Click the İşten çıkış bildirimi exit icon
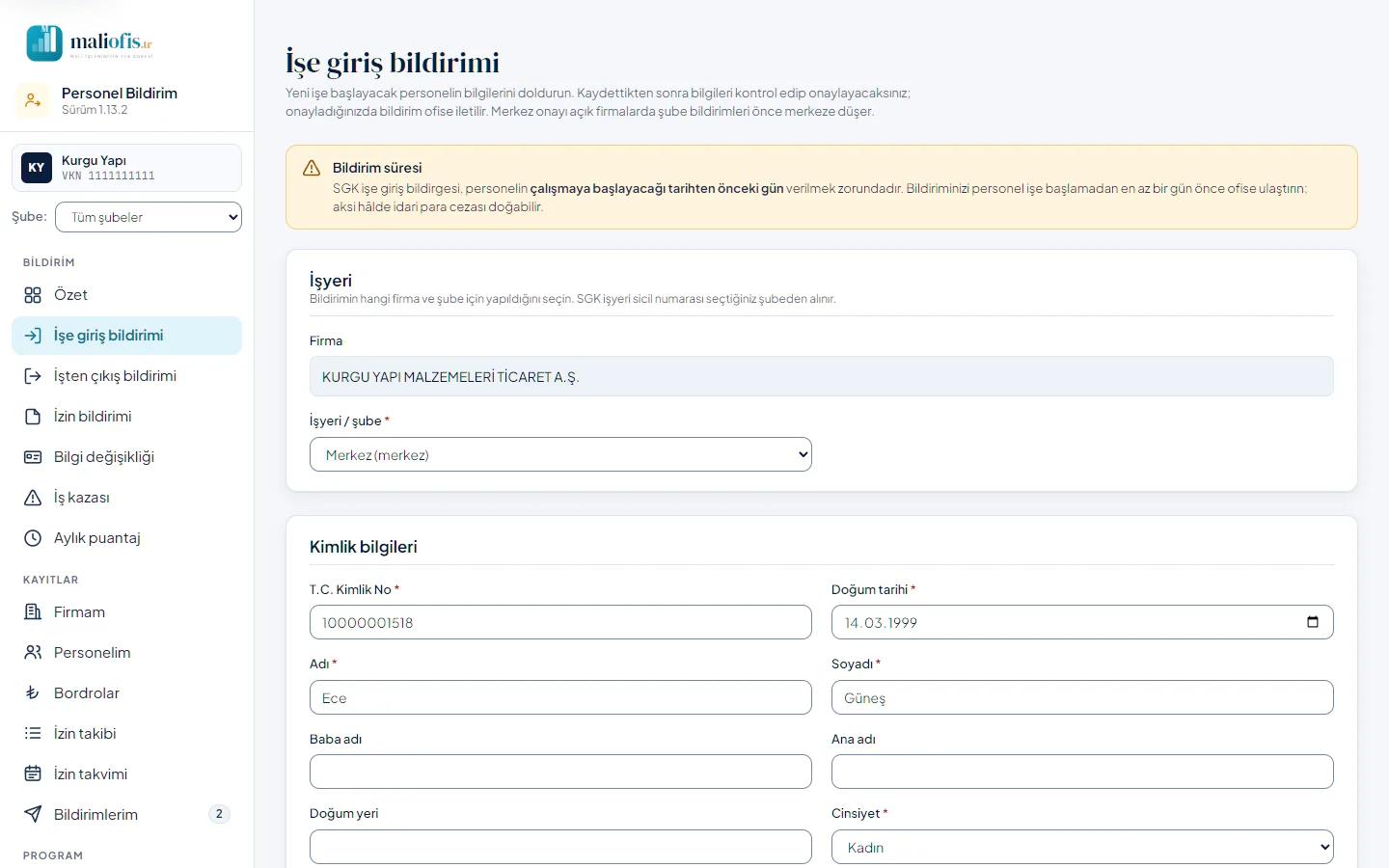 (33, 376)
